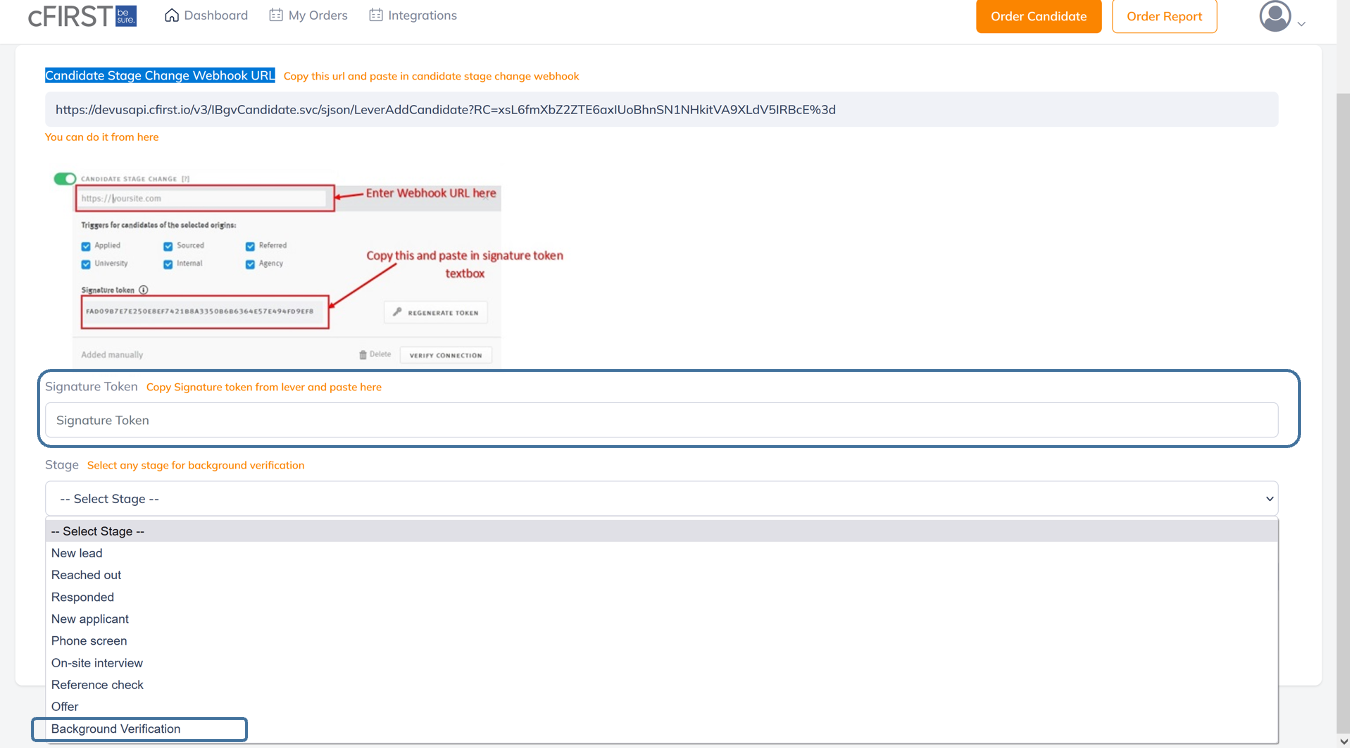Click the calendar icon next to My Orders
This screenshot has width=1350, height=748.
[275, 14]
